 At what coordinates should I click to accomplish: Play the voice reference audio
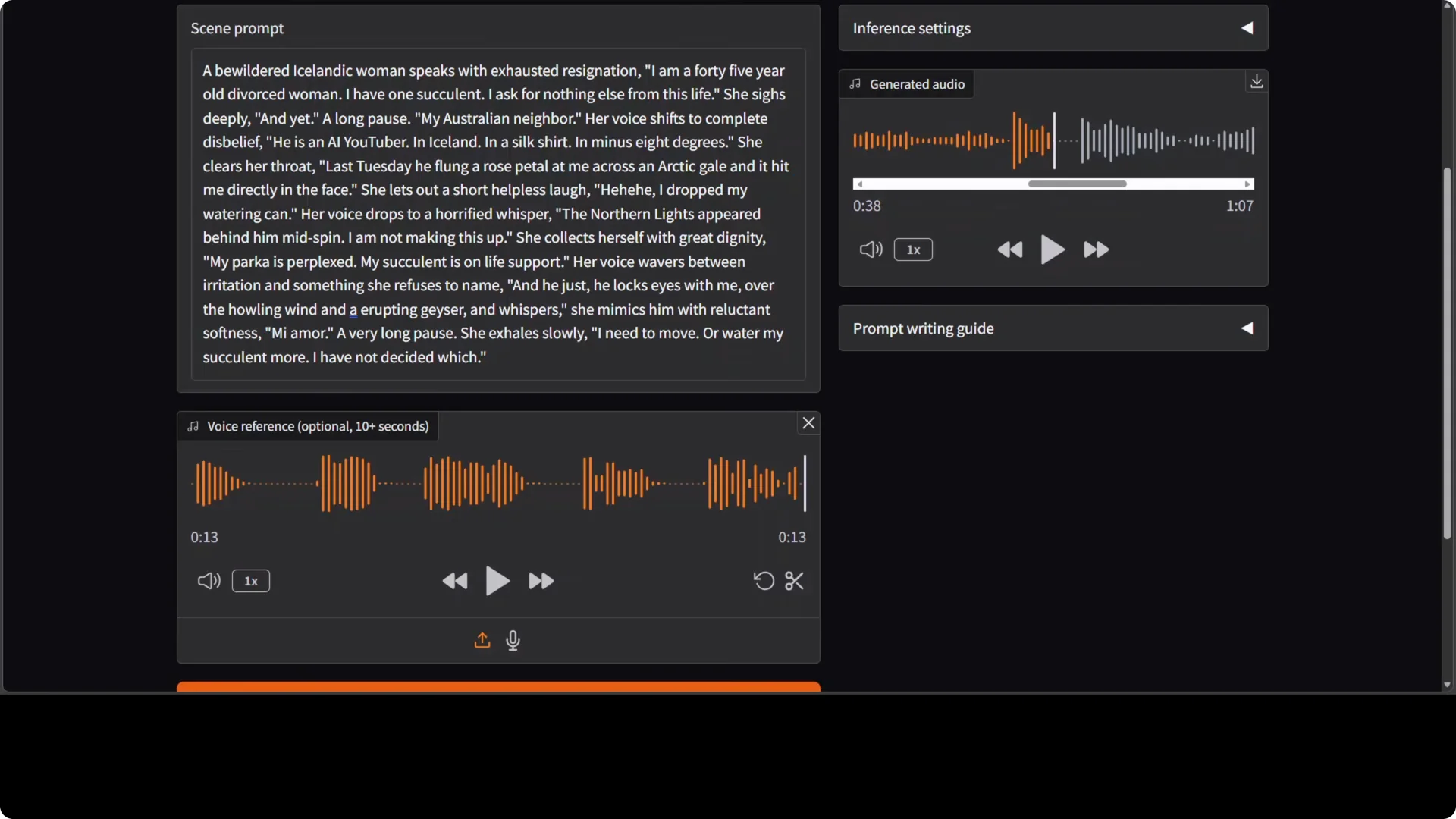pos(497,581)
